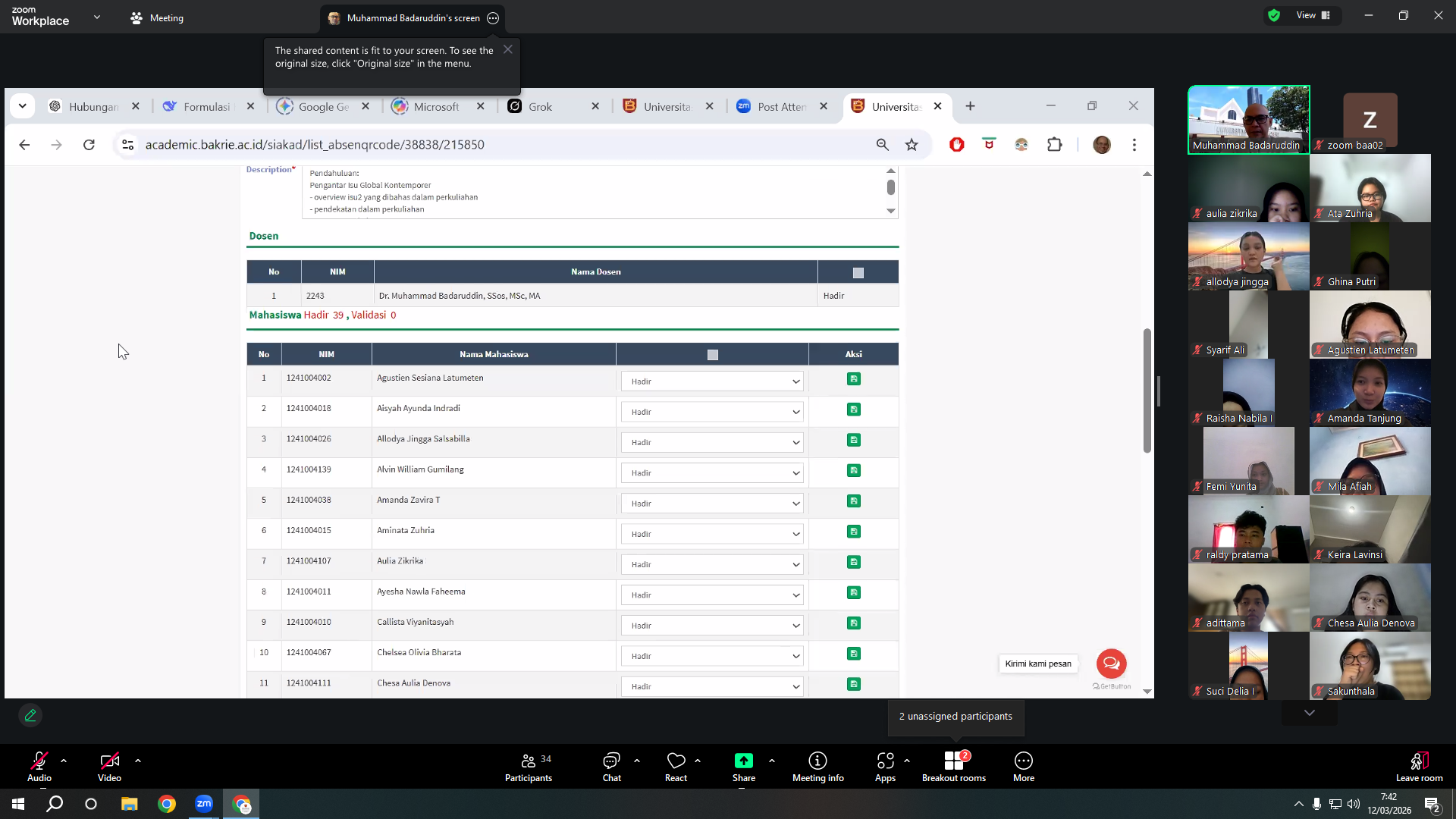Image resolution: width=1456 pixels, height=819 pixels.
Task: Click the page vertical scrollbar thumb
Action: [x=1147, y=391]
